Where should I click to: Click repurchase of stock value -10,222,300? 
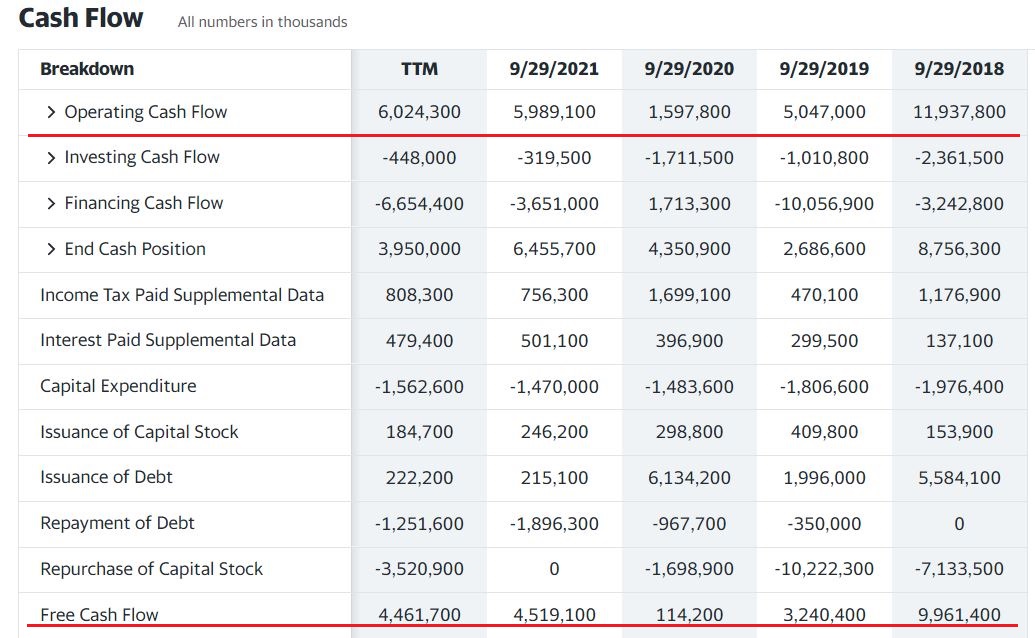[x=824, y=569]
